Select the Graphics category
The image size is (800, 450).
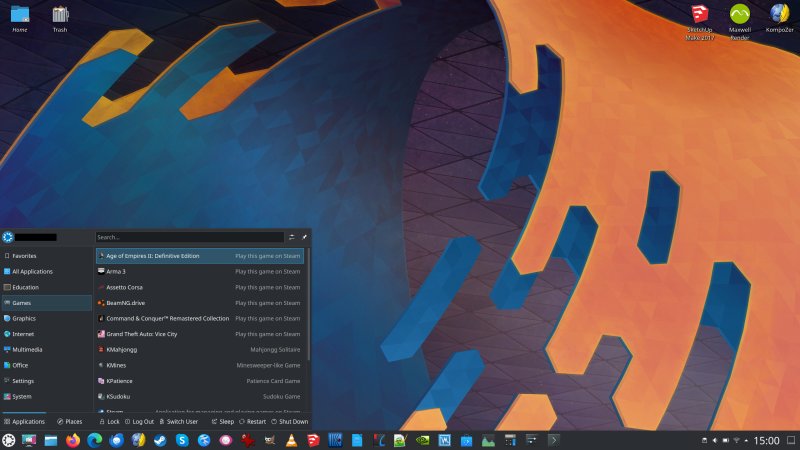24,318
